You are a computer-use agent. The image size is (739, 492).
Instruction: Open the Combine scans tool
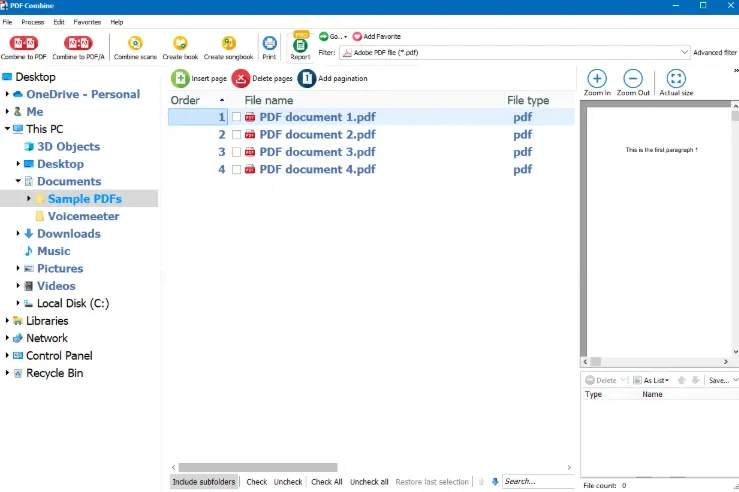tap(135, 48)
